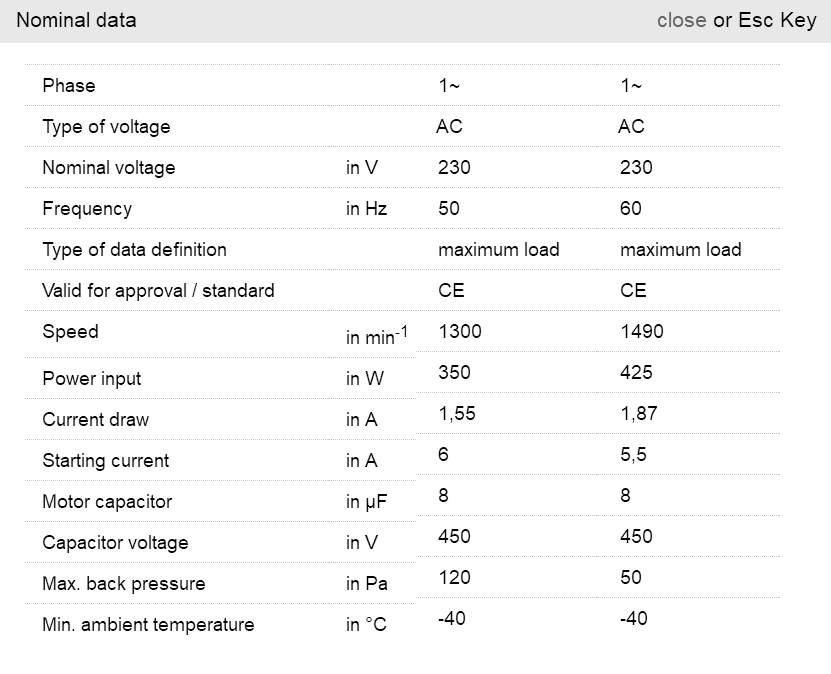Select the 425 power input value
Viewport: 831px width, 674px height.
pos(636,373)
